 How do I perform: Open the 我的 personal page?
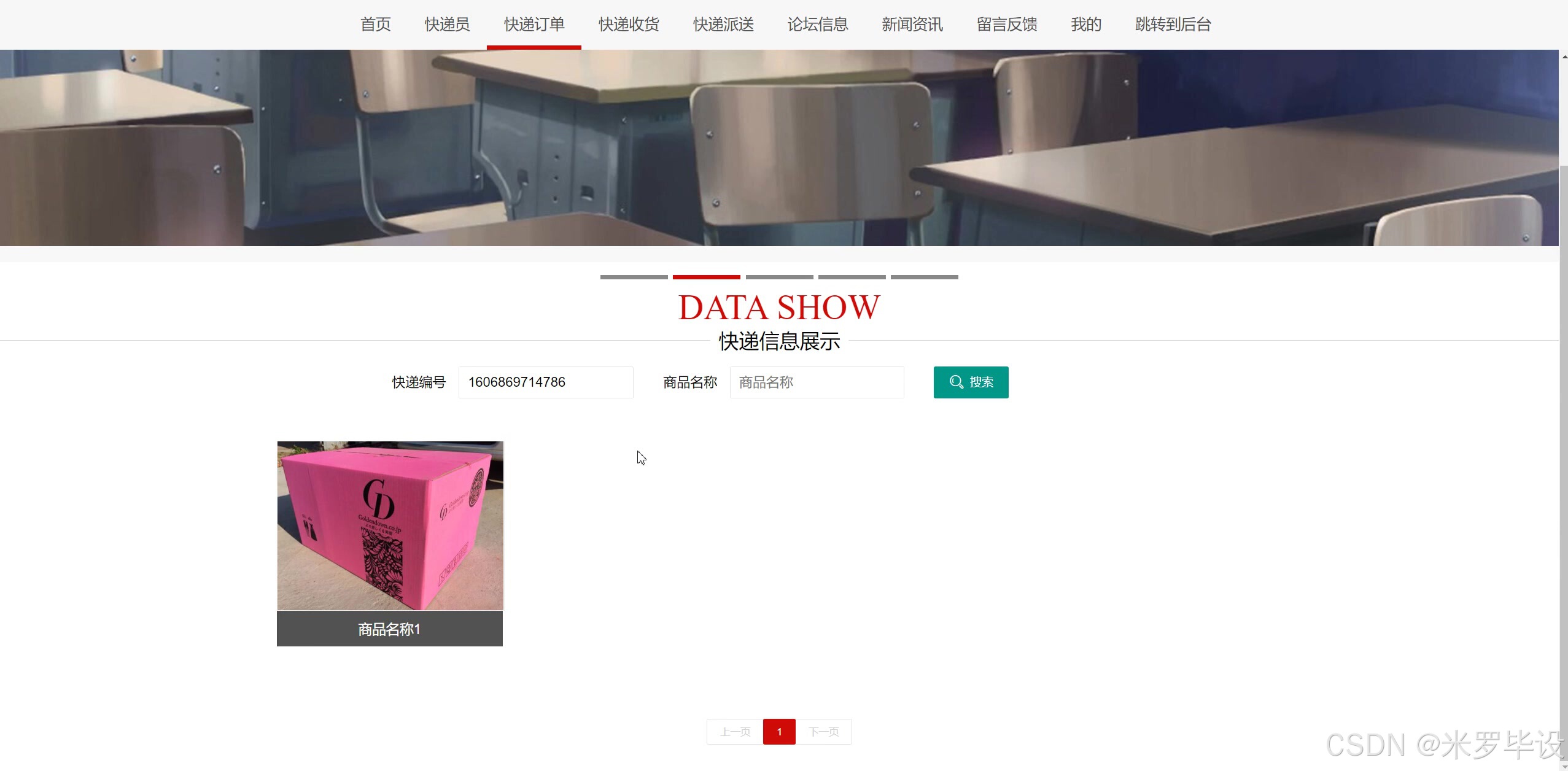pyautogui.click(x=1085, y=24)
